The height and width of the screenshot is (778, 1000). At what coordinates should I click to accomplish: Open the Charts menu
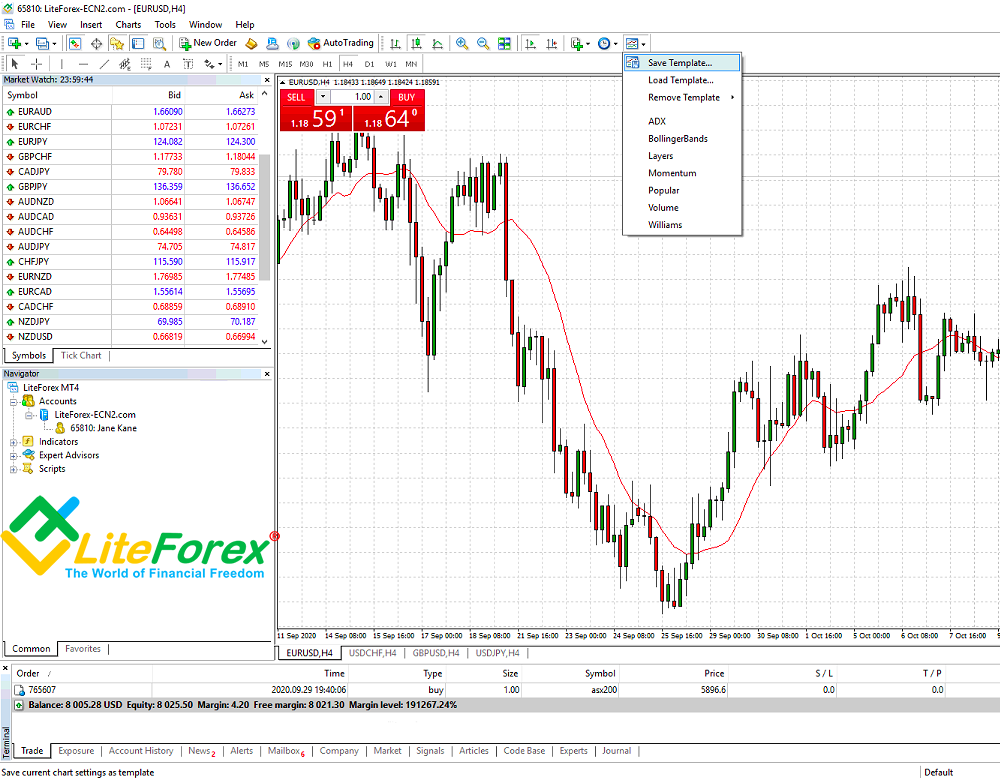128,25
